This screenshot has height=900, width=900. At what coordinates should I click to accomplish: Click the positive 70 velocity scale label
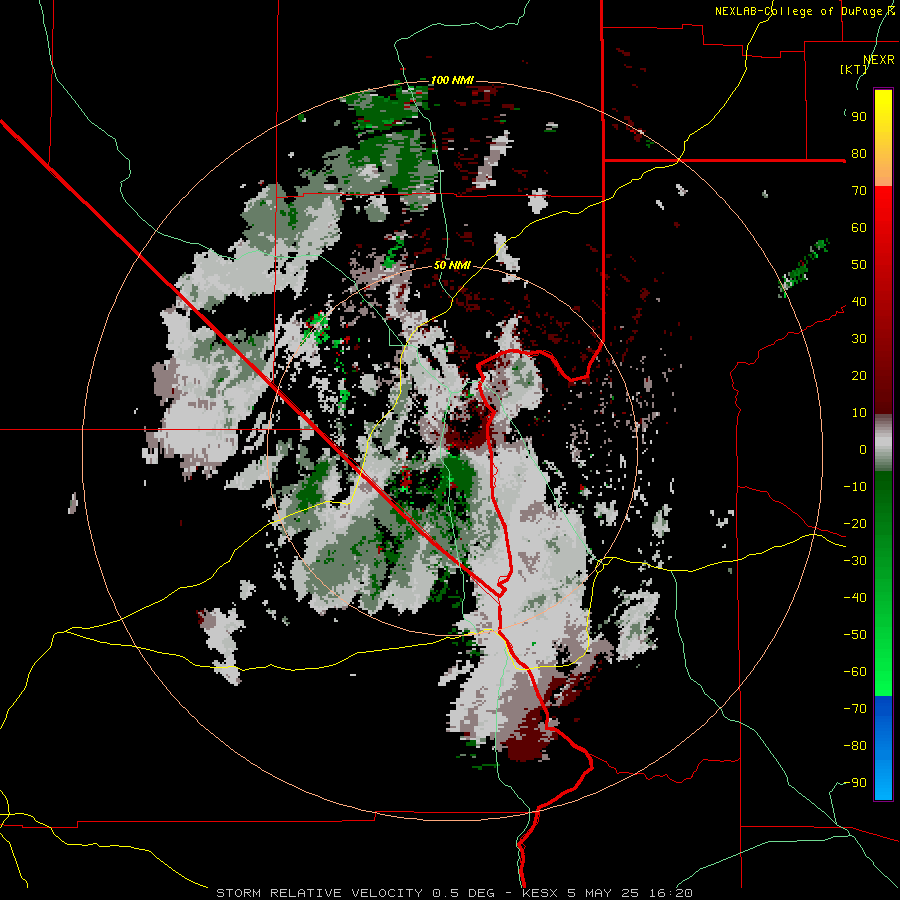point(859,191)
